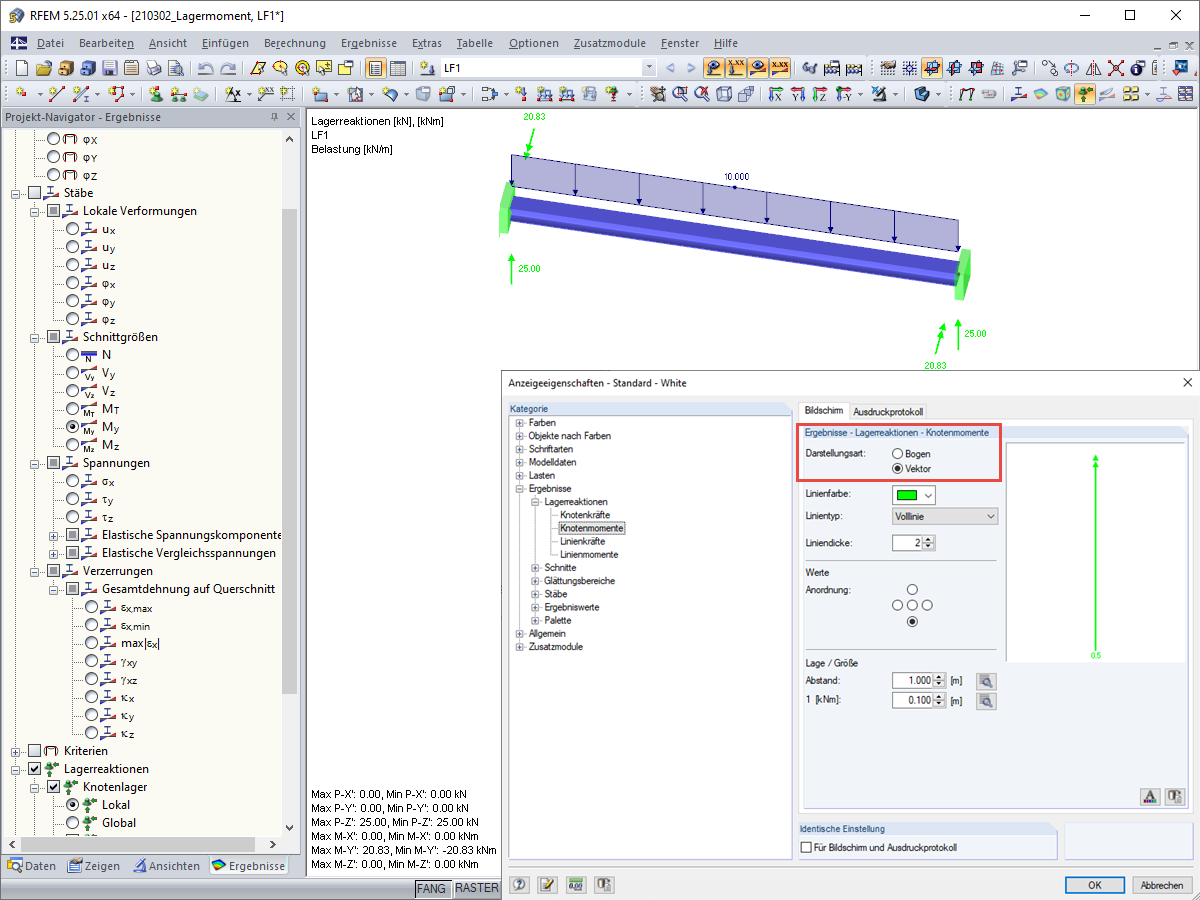Select the Mz internal force radio button

[72, 445]
